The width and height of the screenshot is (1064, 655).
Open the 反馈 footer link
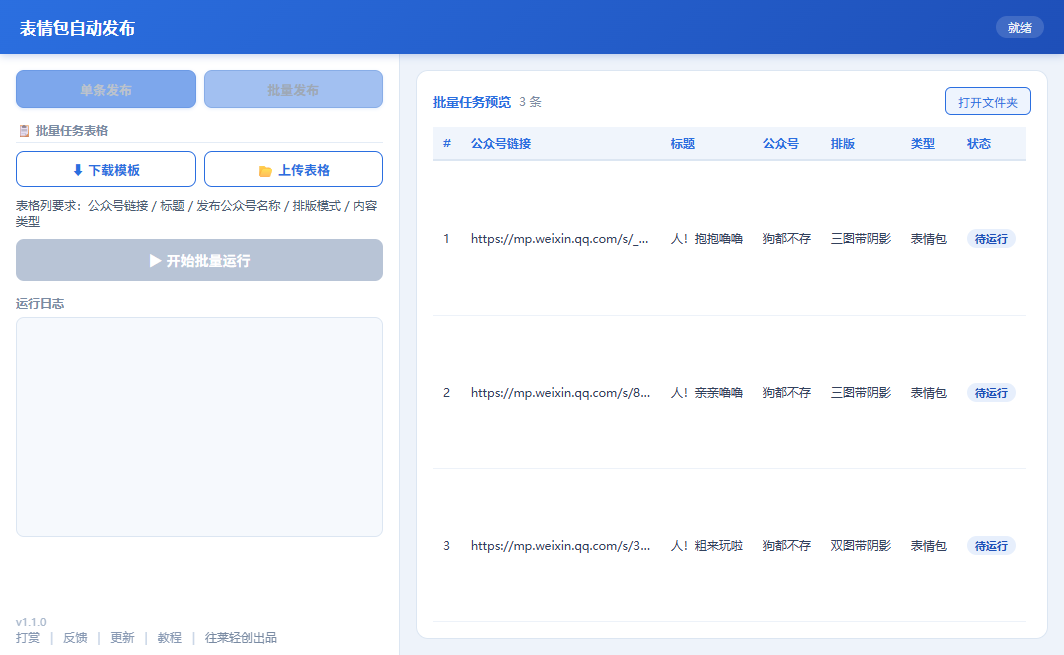(x=75, y=638)
